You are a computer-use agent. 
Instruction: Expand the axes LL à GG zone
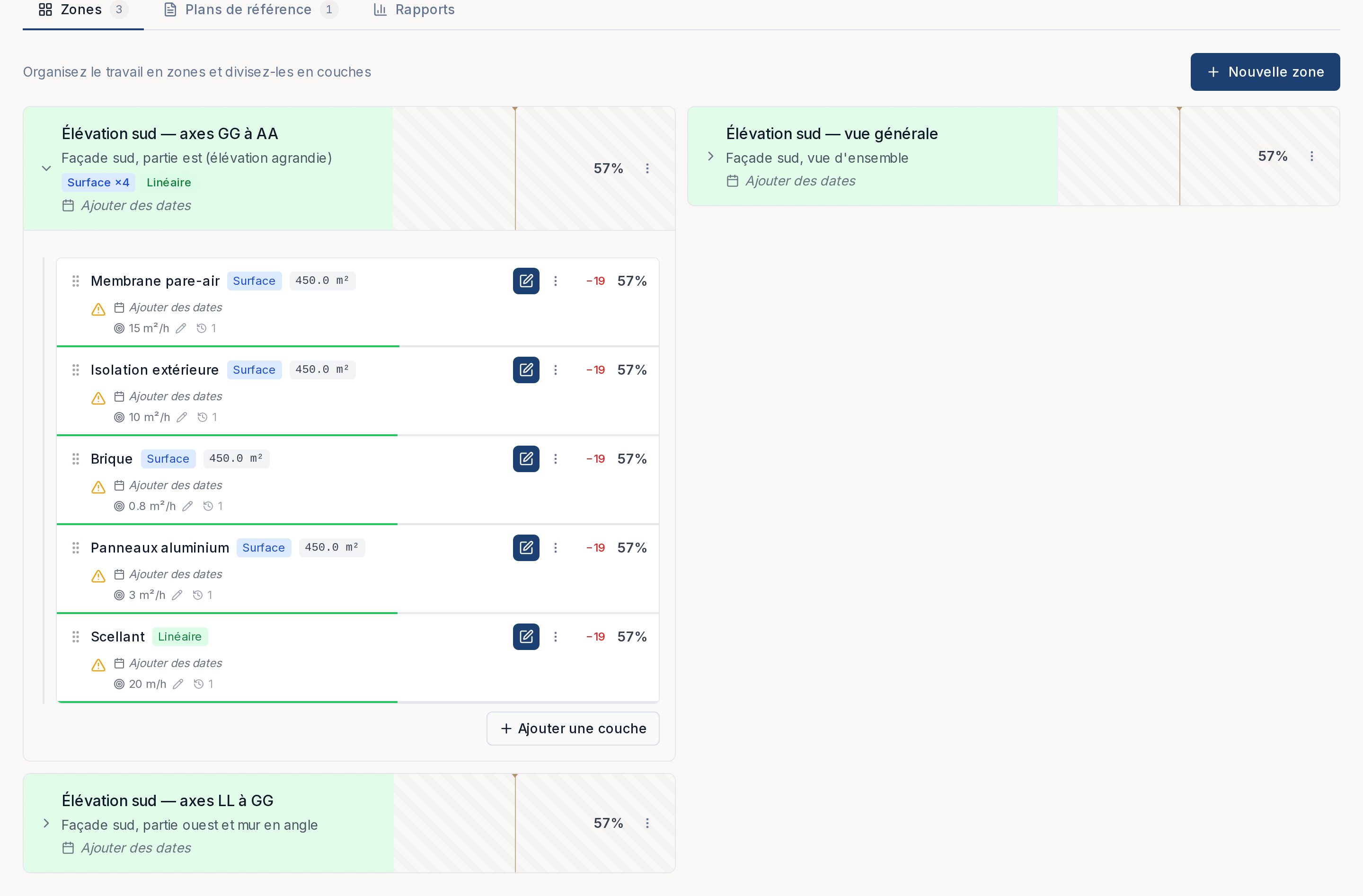[46, 823]
